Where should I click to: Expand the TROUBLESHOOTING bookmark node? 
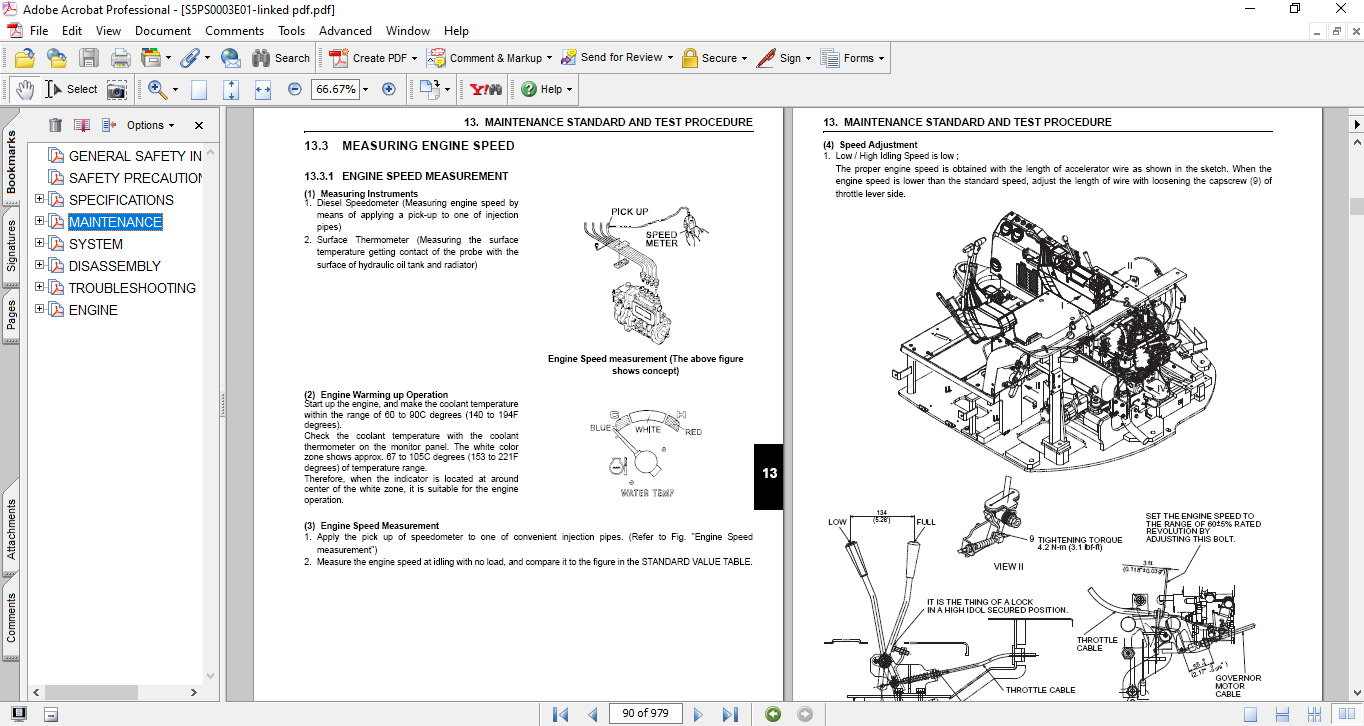tap(40, 287)
